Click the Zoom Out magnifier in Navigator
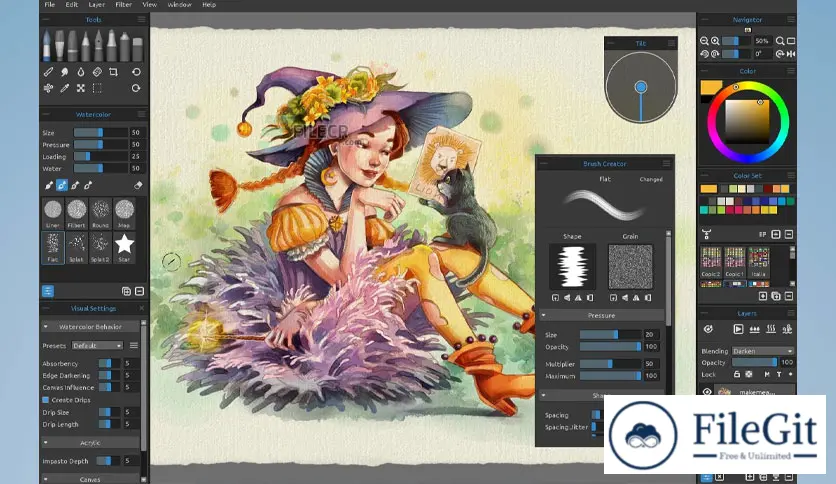The image size is (836, 484). click(704, 41)
